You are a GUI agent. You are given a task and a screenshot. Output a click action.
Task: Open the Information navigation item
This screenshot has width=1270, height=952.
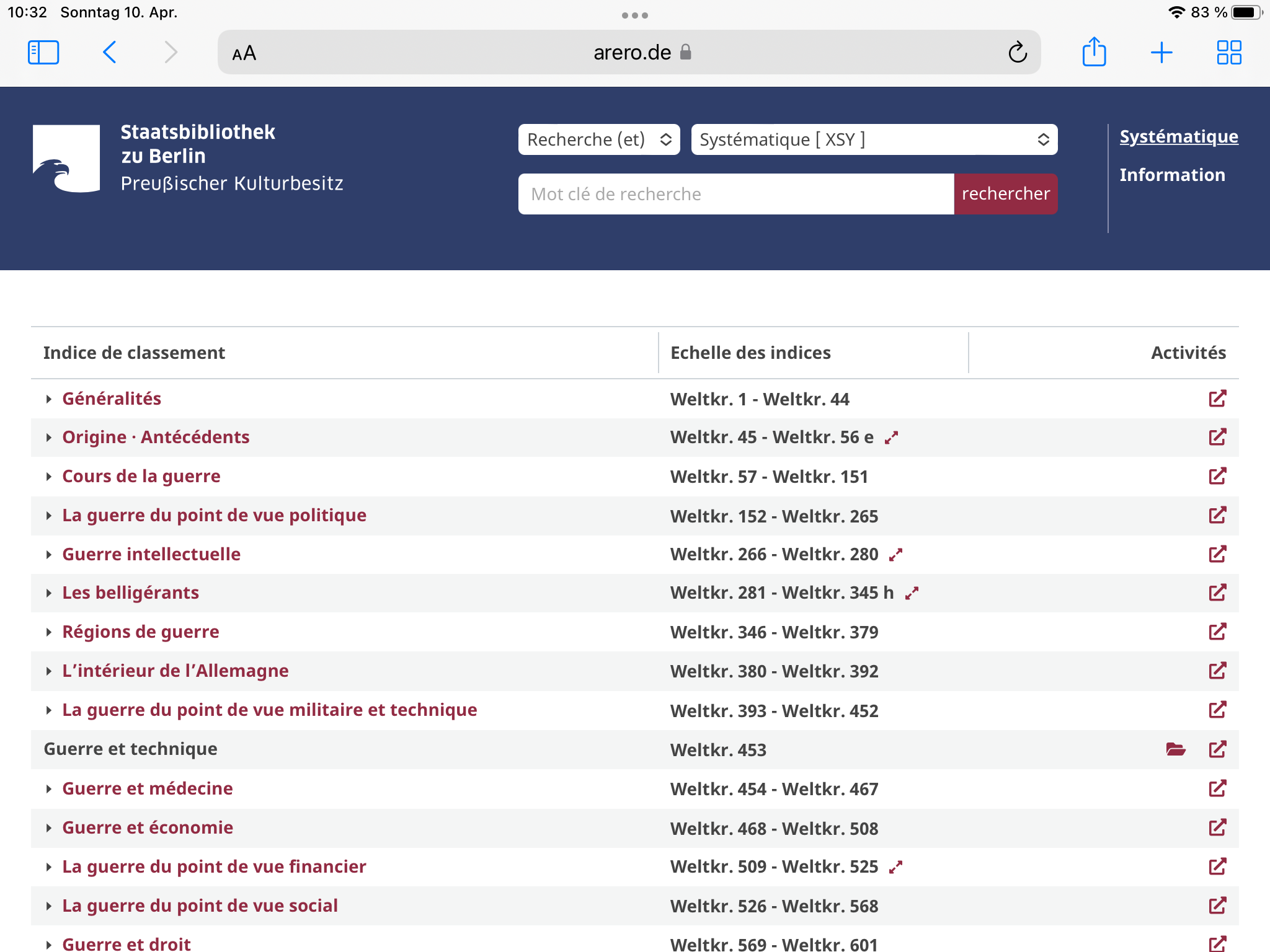coord(1172,175)
